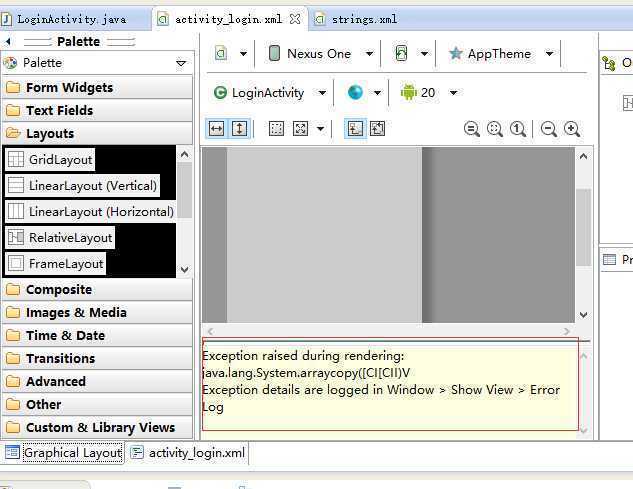Image resolution: width=633 pixels, height=489 pixels.
Task: Open the API level 20 dropdown
Action: pyautogui.click(x=453, y=93)
